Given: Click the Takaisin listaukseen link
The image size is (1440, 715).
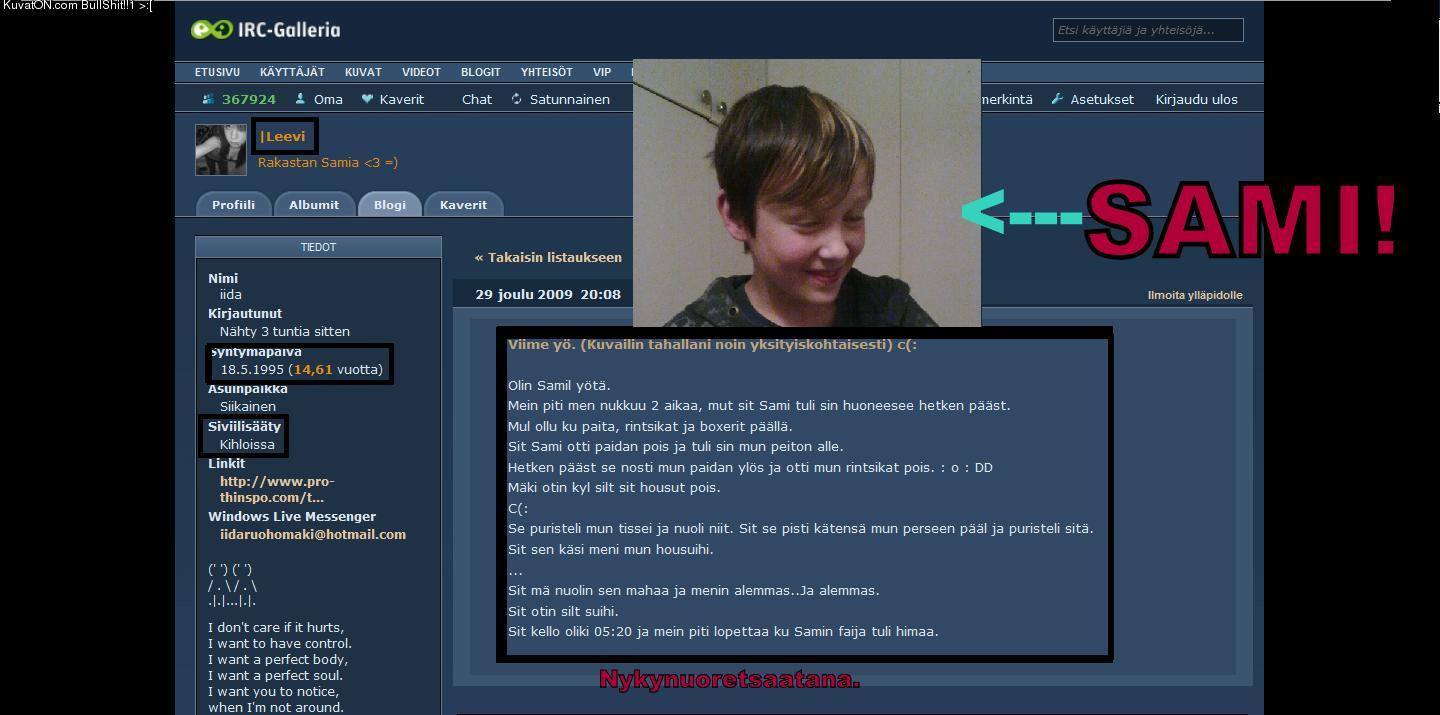Looking at the screenshot, I should (548, 257).
